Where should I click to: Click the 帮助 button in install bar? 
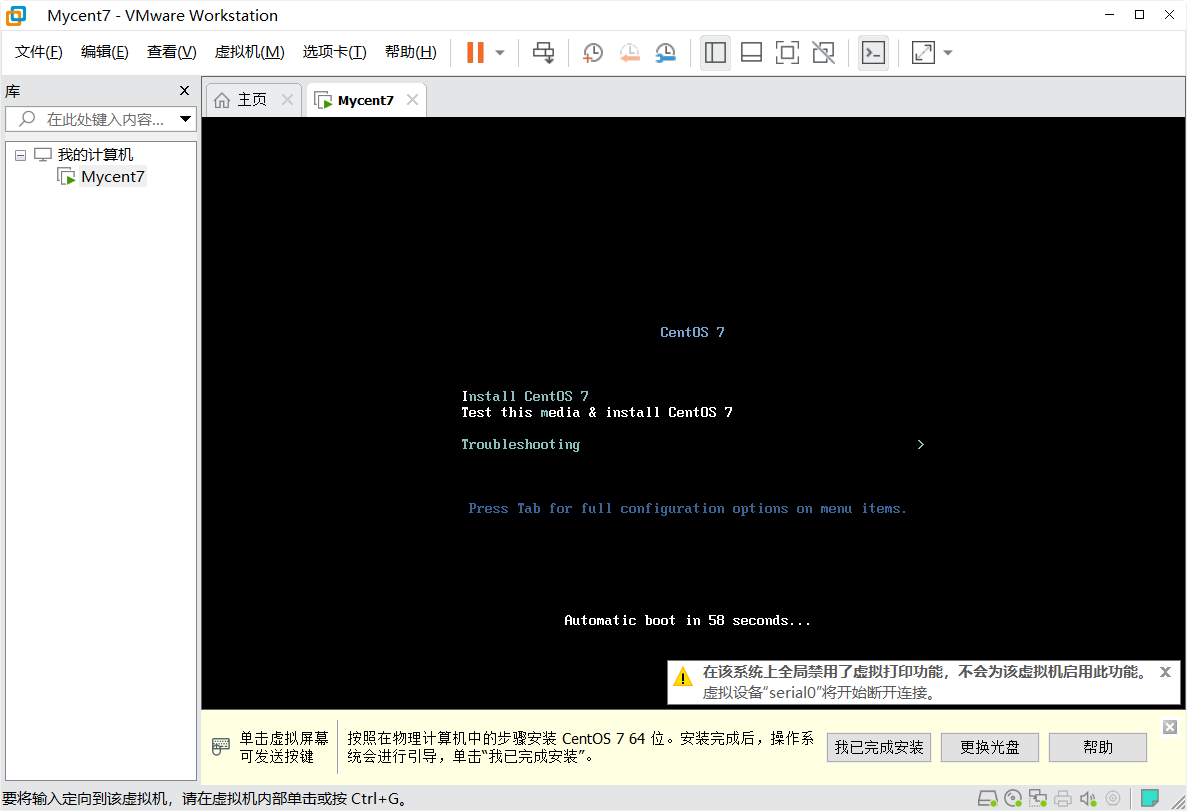point(1098,747)
